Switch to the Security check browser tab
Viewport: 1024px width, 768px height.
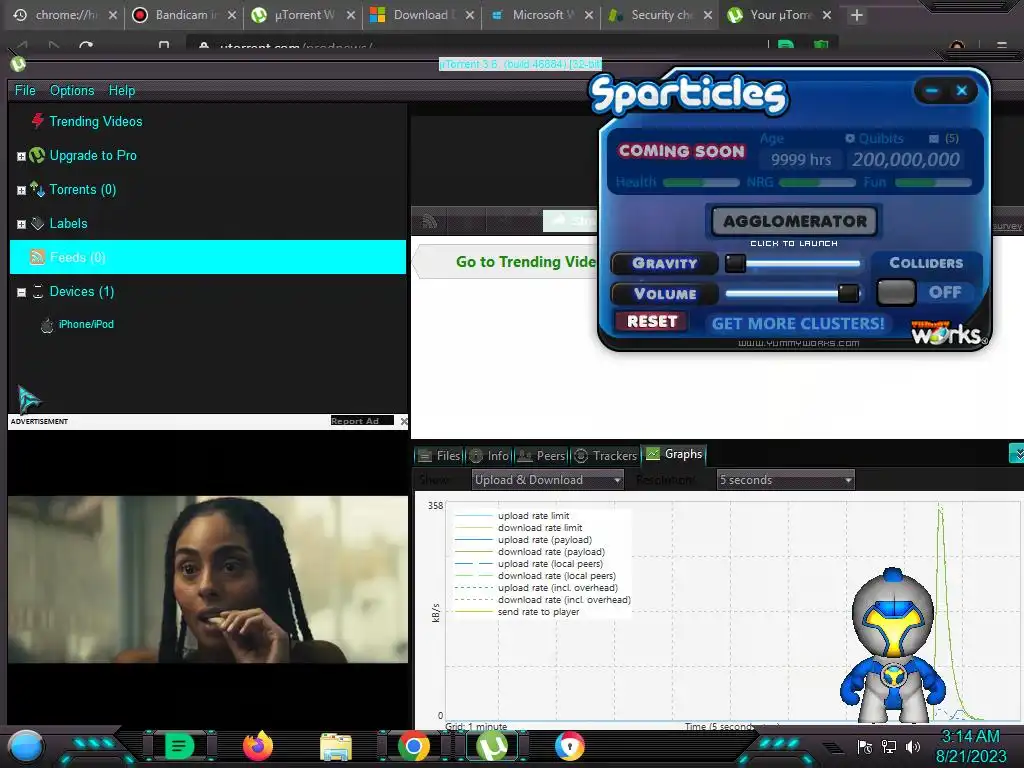[x=660, y=15]
